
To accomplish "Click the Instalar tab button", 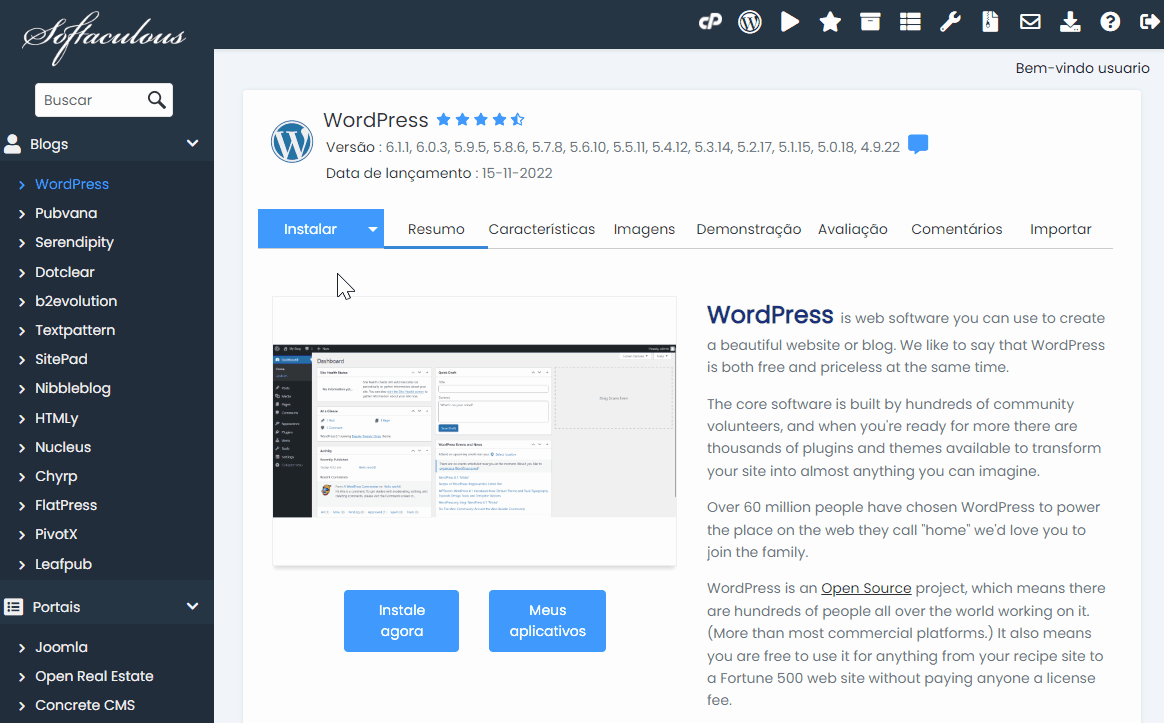I will point(310,229).
